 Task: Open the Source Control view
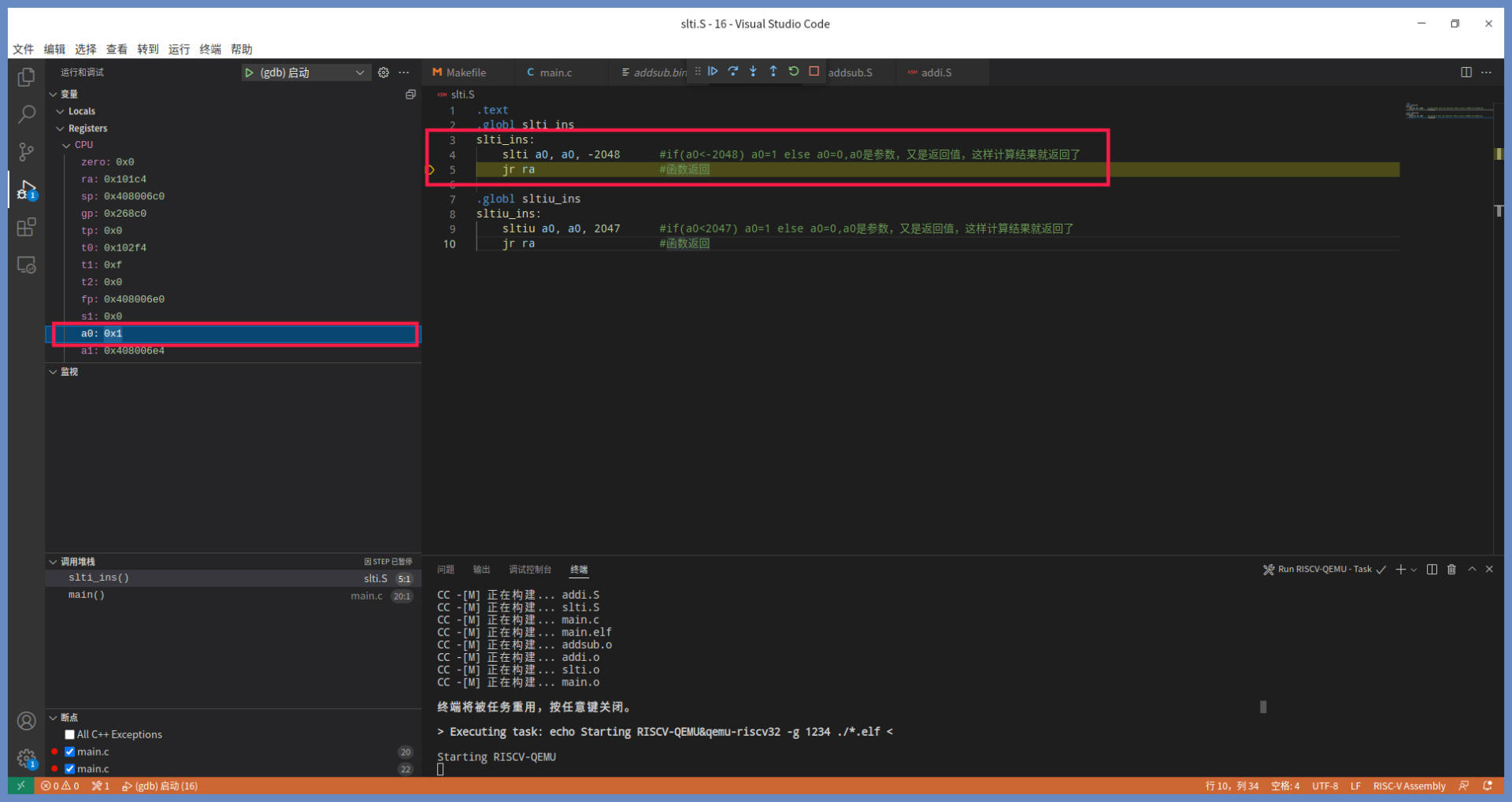pyautogui.click(x=26, y=151)
